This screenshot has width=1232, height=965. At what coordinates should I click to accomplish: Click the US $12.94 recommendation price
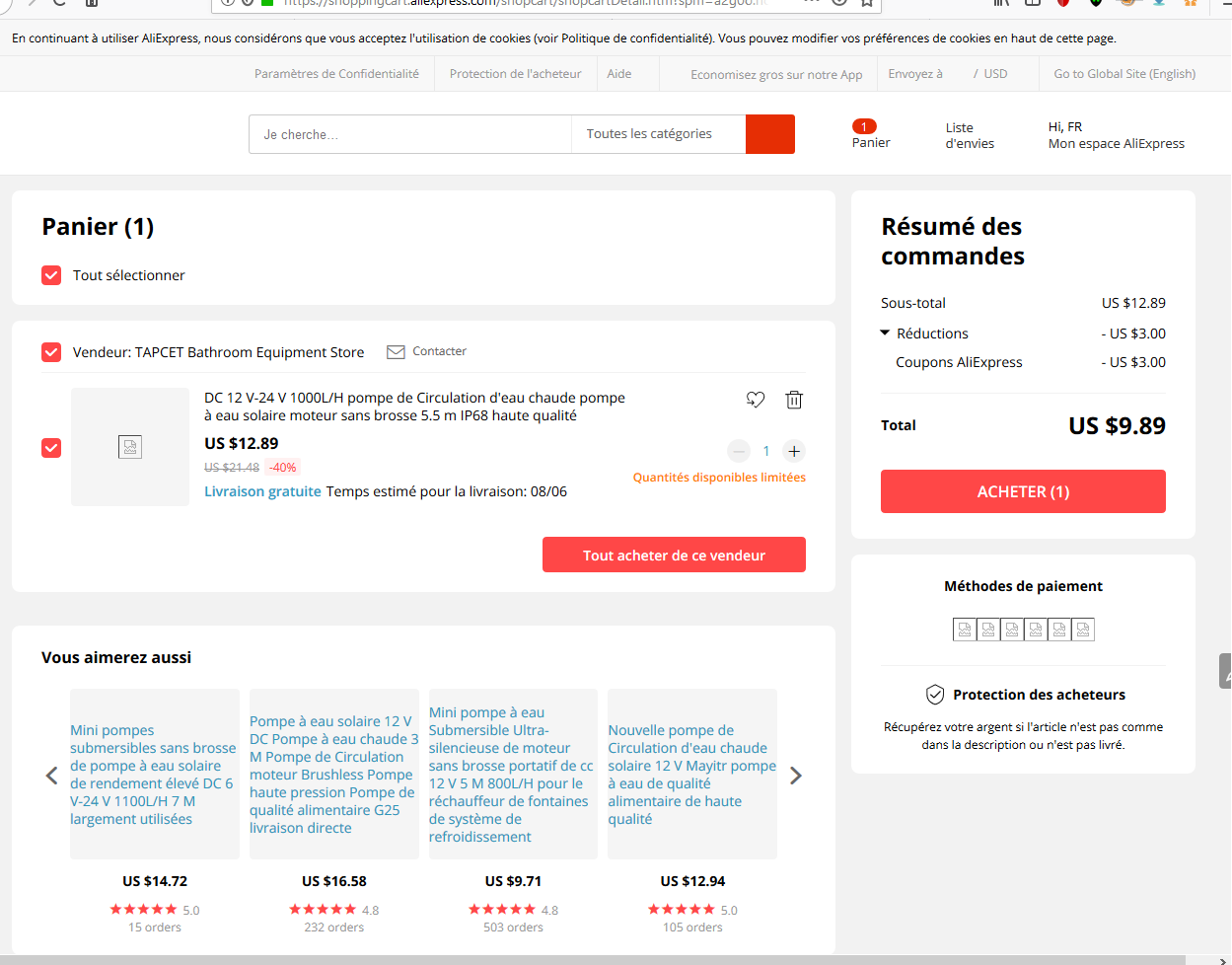coord(692,881)
